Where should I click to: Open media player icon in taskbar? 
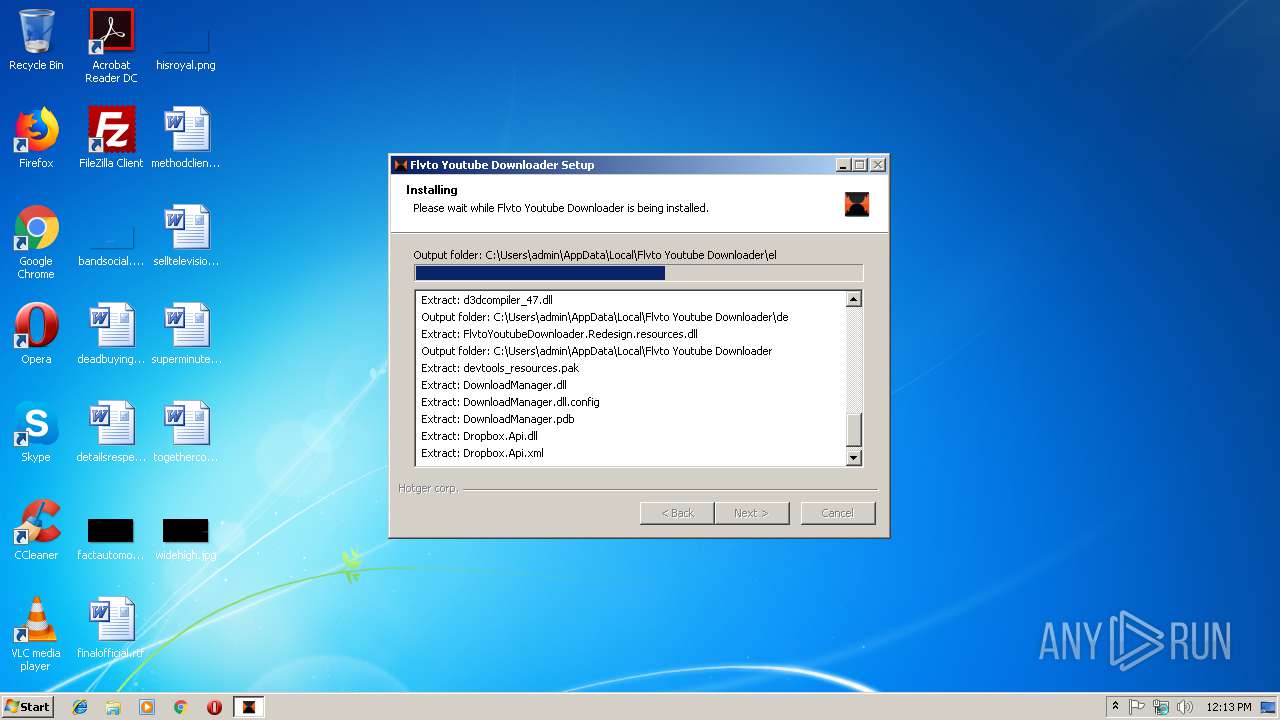tap(147, 707)
